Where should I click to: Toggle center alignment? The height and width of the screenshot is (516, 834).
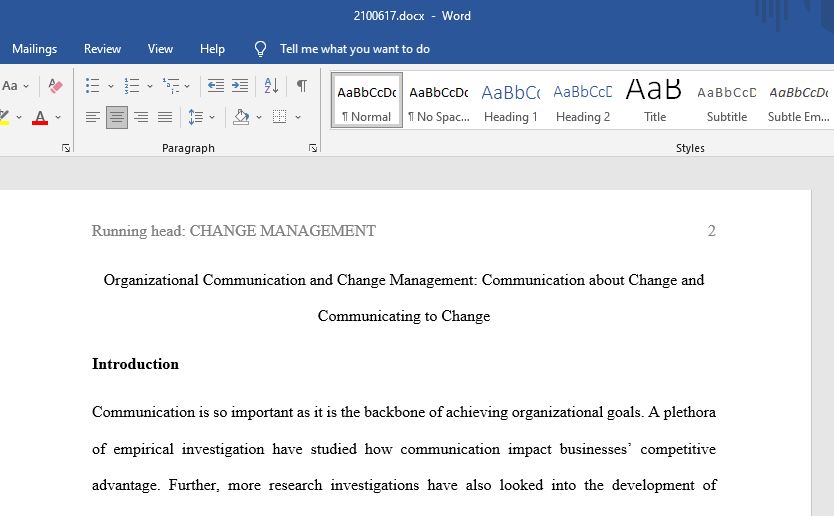click(116, 117)
